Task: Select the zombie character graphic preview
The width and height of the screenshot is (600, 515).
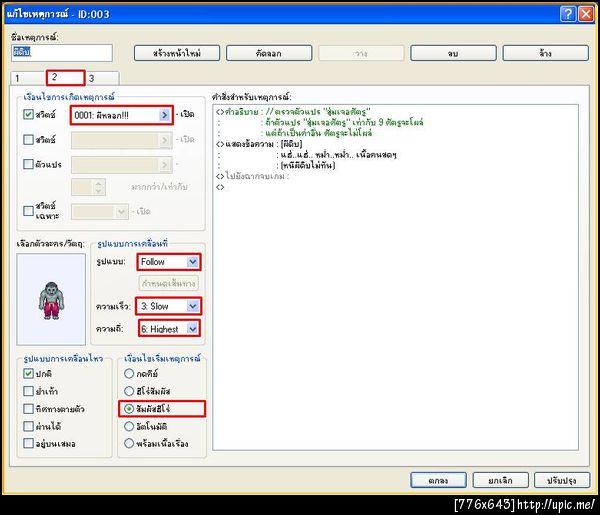Action: tap(51, 299)
